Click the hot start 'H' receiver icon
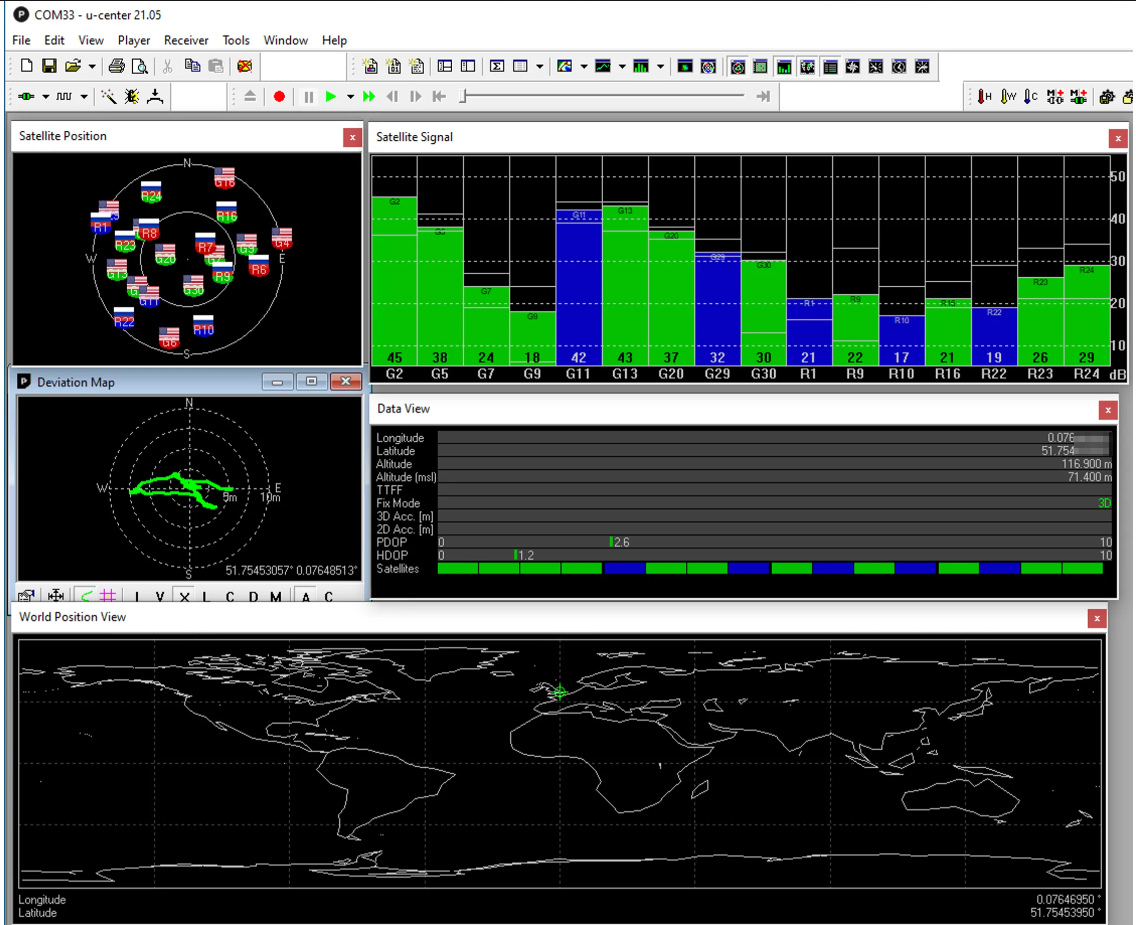 [985, 97]
